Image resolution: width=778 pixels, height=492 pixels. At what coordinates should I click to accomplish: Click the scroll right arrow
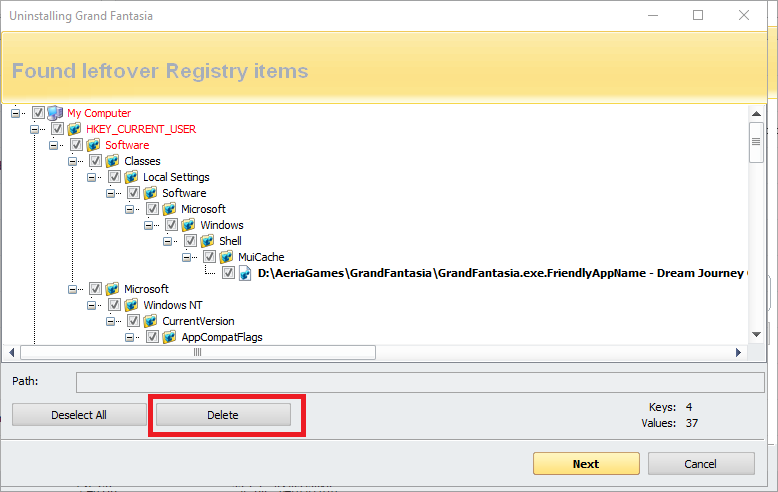click(738, 352)
